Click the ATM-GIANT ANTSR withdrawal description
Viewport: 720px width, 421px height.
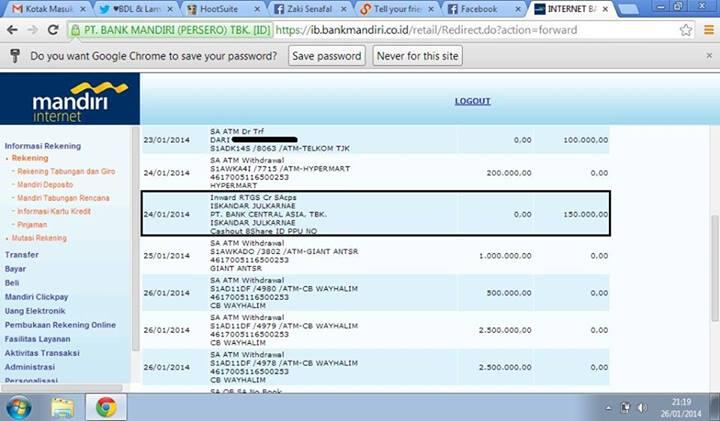(x=284, y=256)
